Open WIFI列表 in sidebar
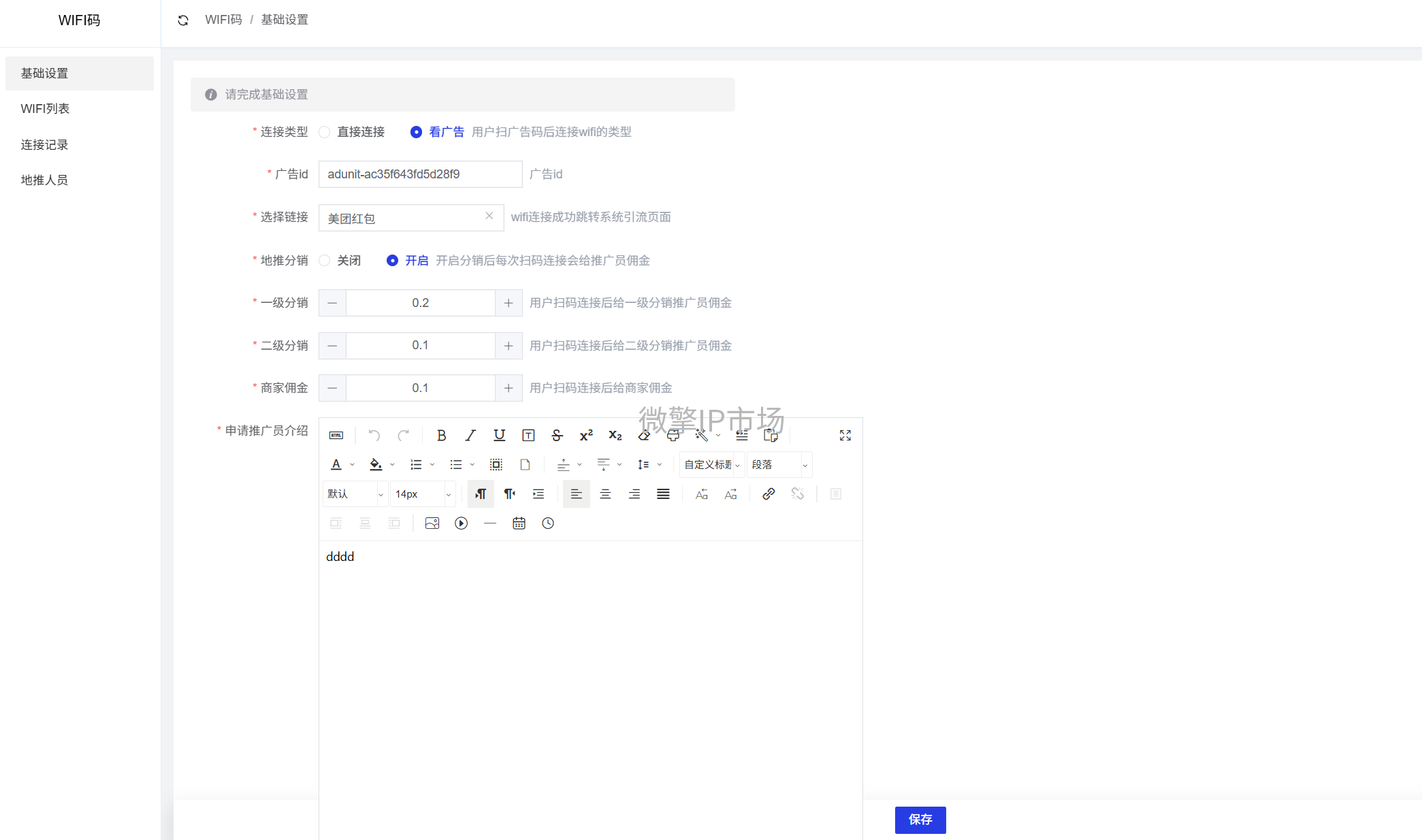The width and height of the screenshot is (1422, 840). [x=45, y=109]
